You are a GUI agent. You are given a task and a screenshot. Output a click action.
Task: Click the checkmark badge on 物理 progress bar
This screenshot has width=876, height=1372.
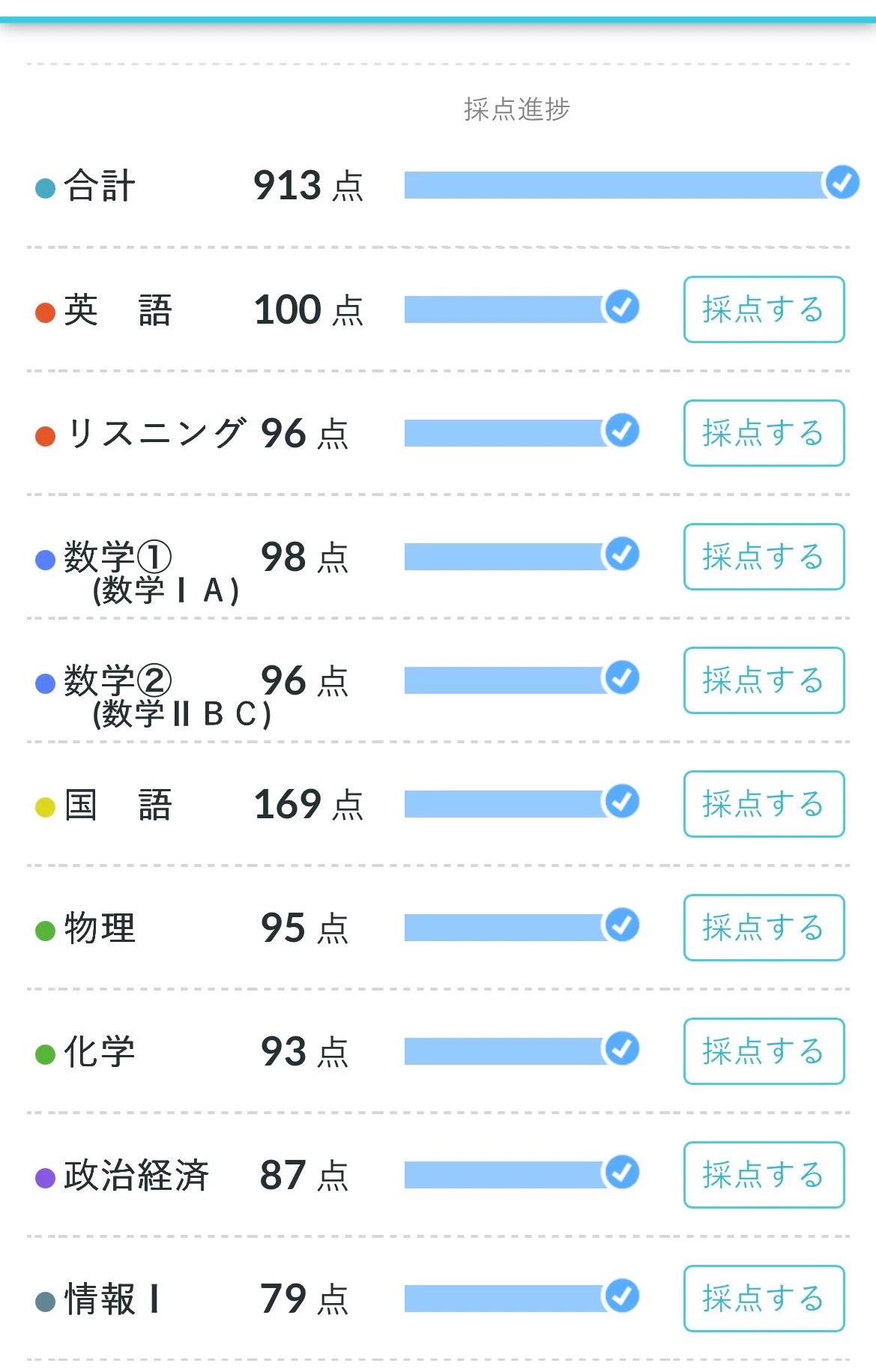coord(621,925)
